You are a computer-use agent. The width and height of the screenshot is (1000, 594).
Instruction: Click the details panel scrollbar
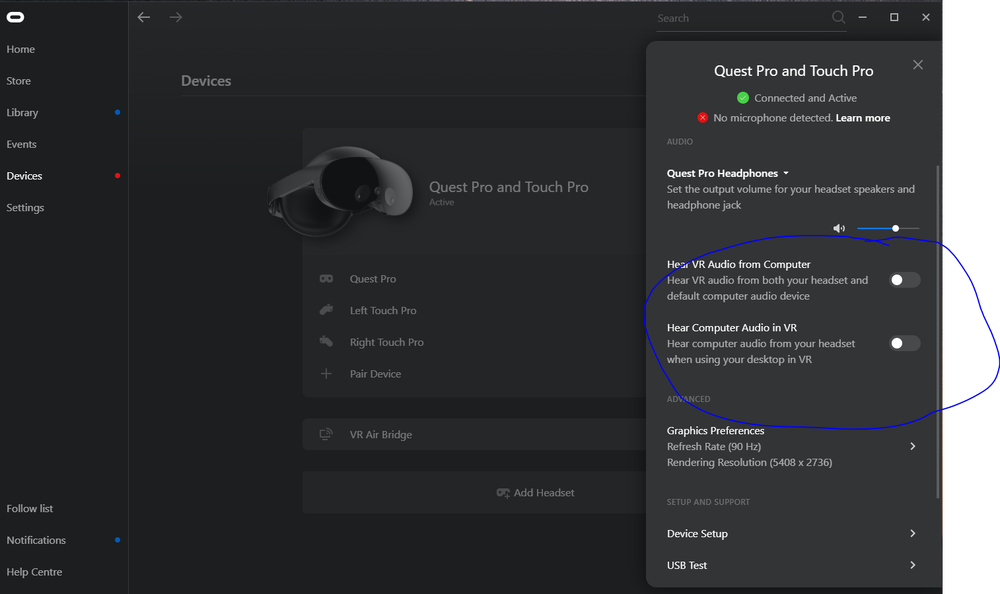coord(938,332)
